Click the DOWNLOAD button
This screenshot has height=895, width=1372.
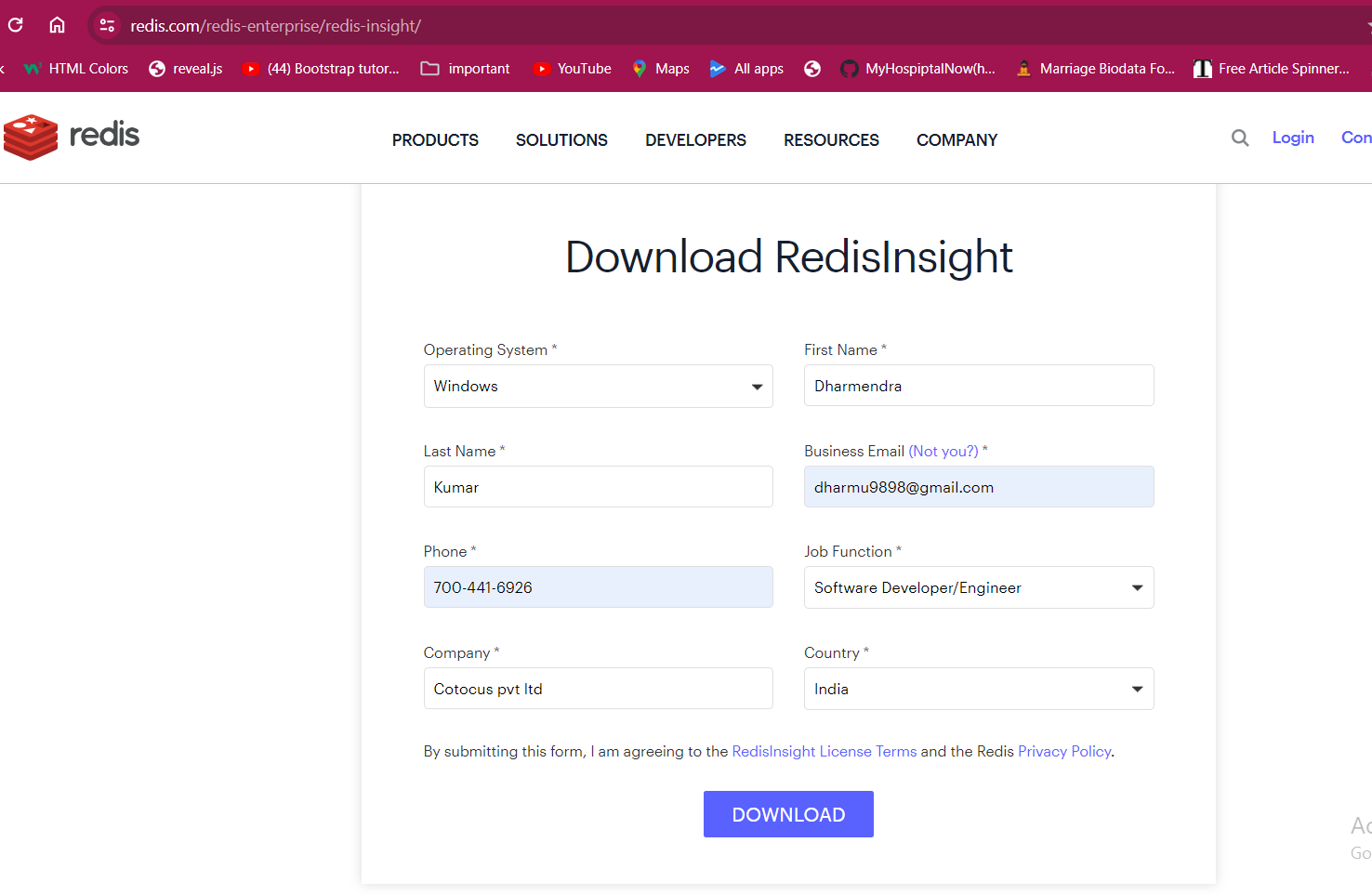pyautogui.click(x=788, y=814)
